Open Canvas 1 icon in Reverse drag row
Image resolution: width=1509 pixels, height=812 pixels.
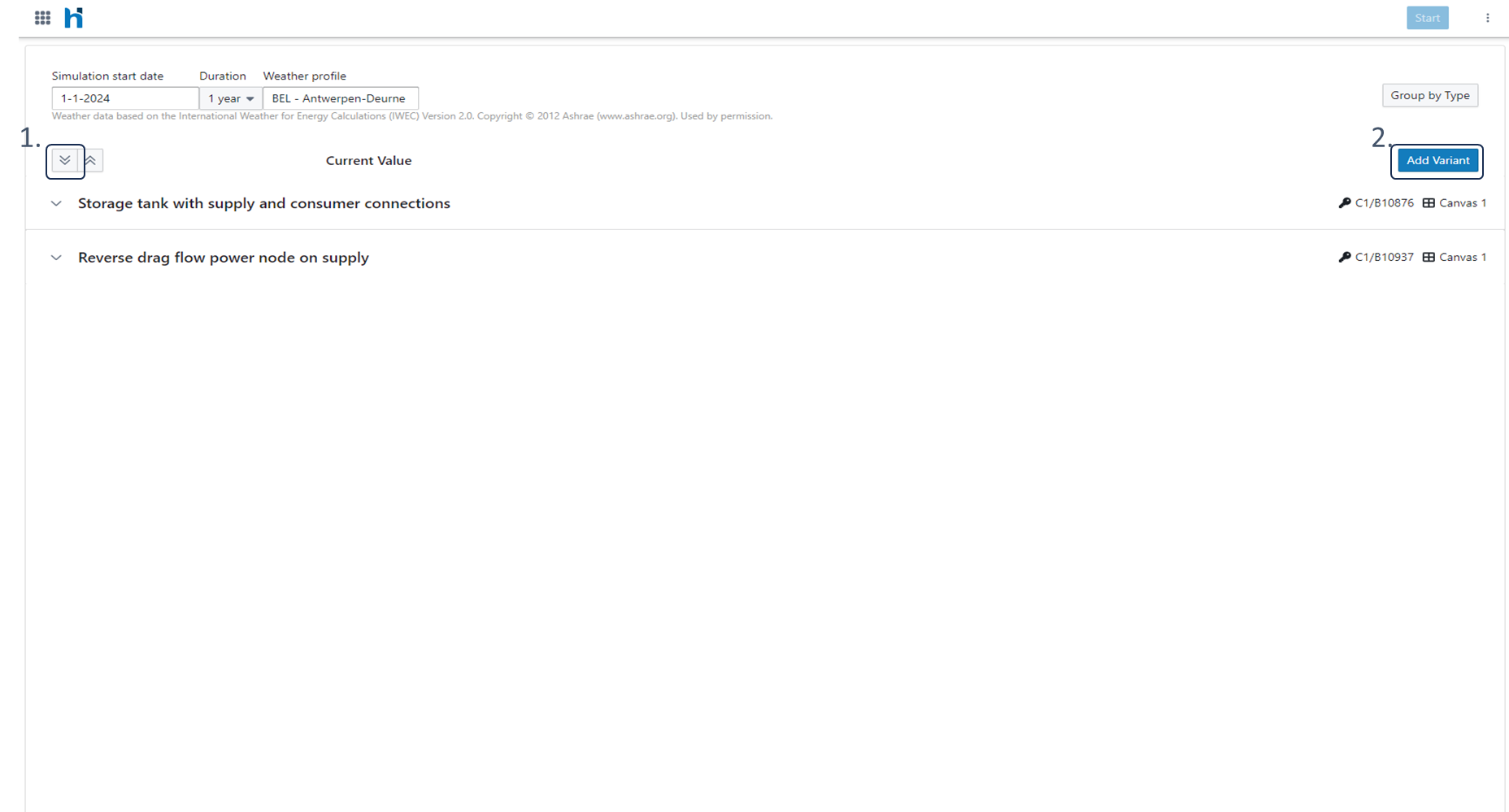pos(1429,257)
